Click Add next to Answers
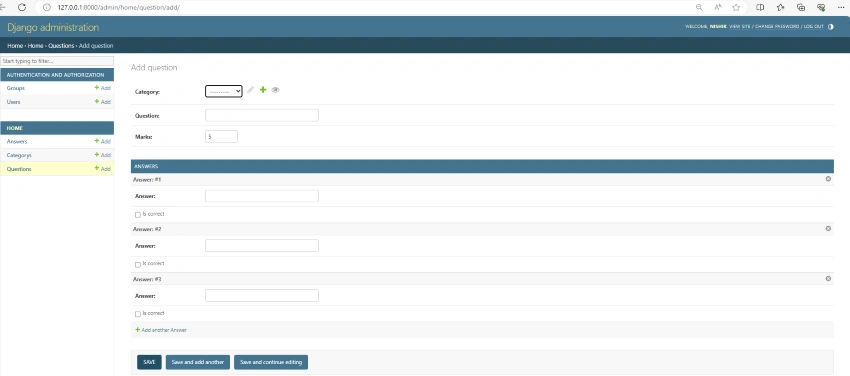 tap(102, 141)
